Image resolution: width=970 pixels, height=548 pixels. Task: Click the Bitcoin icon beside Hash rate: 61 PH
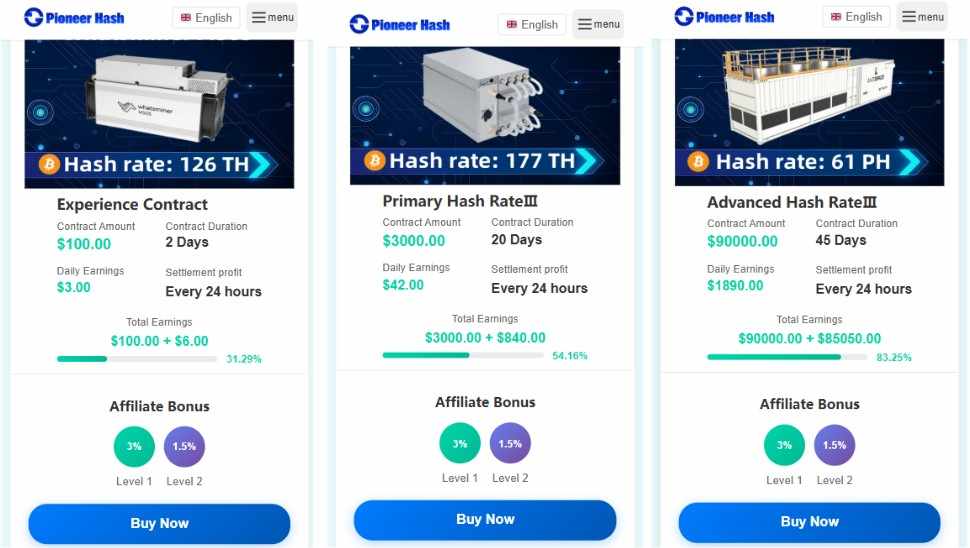[x=698, y=162]
